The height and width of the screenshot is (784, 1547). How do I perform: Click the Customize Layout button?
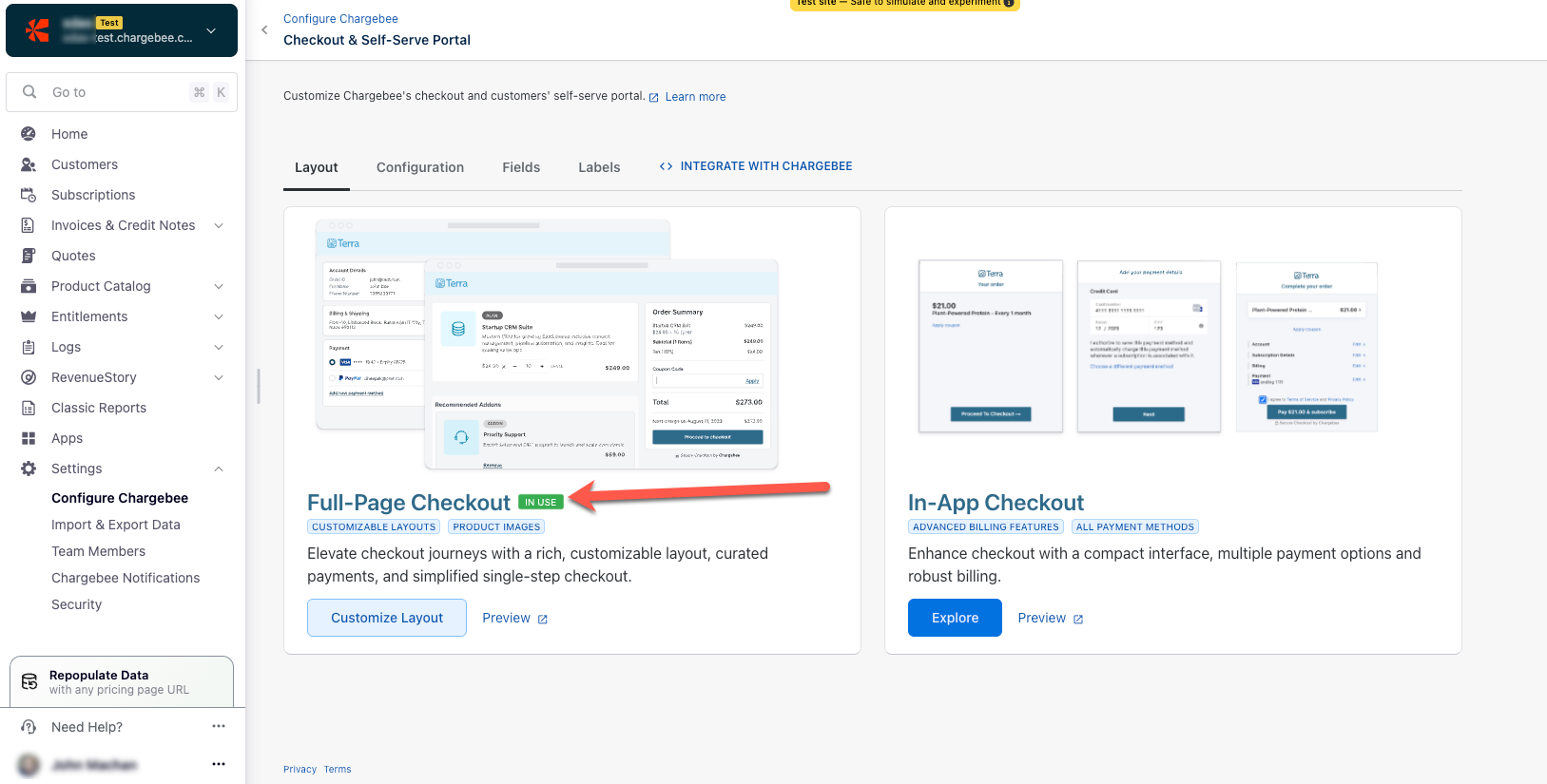[x=387, y=618]
